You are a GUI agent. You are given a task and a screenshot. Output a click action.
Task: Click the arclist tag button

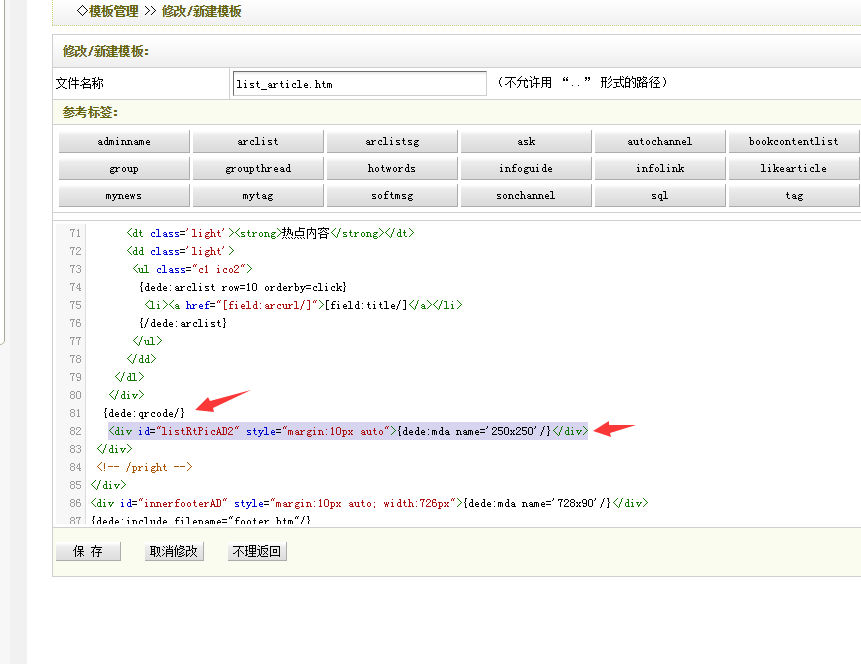coord(258,141)
